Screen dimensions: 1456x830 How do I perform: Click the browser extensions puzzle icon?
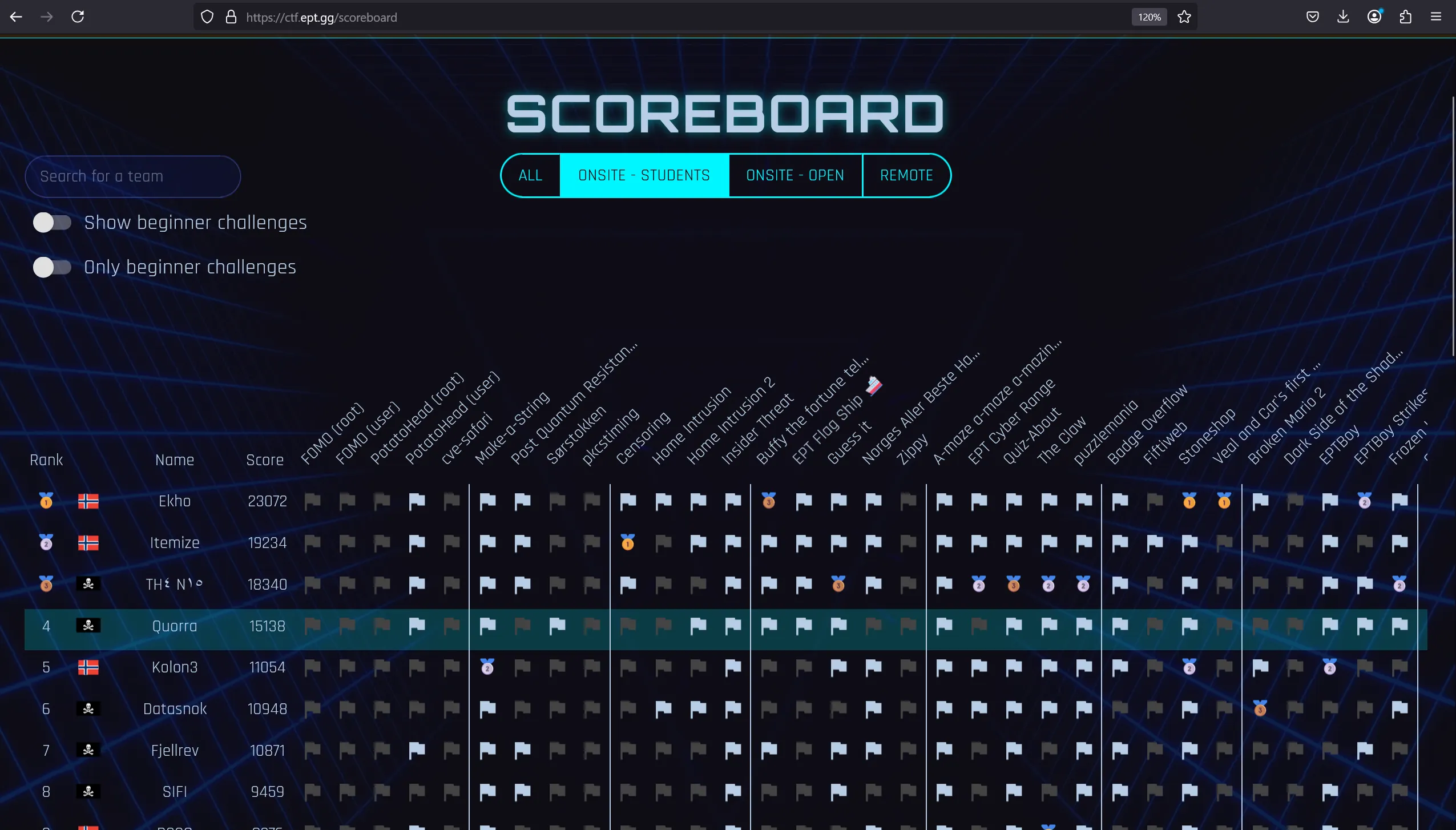[1406, 17]
